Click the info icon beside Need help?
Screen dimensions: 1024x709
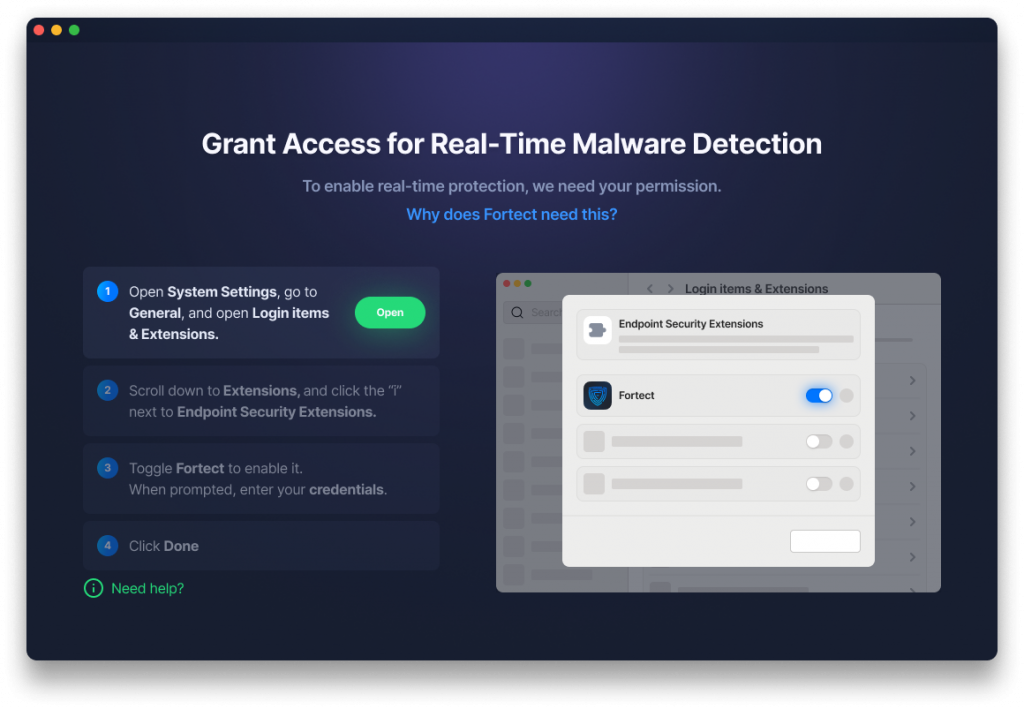(93, 588)
